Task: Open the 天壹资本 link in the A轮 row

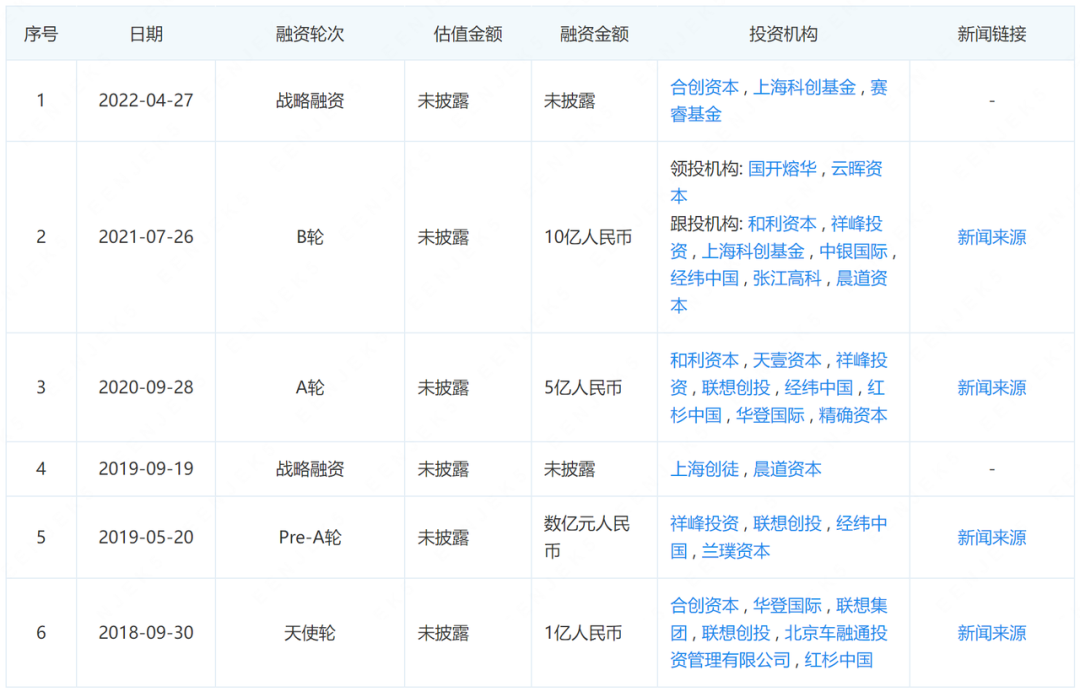Action: (x=787, y=360)
